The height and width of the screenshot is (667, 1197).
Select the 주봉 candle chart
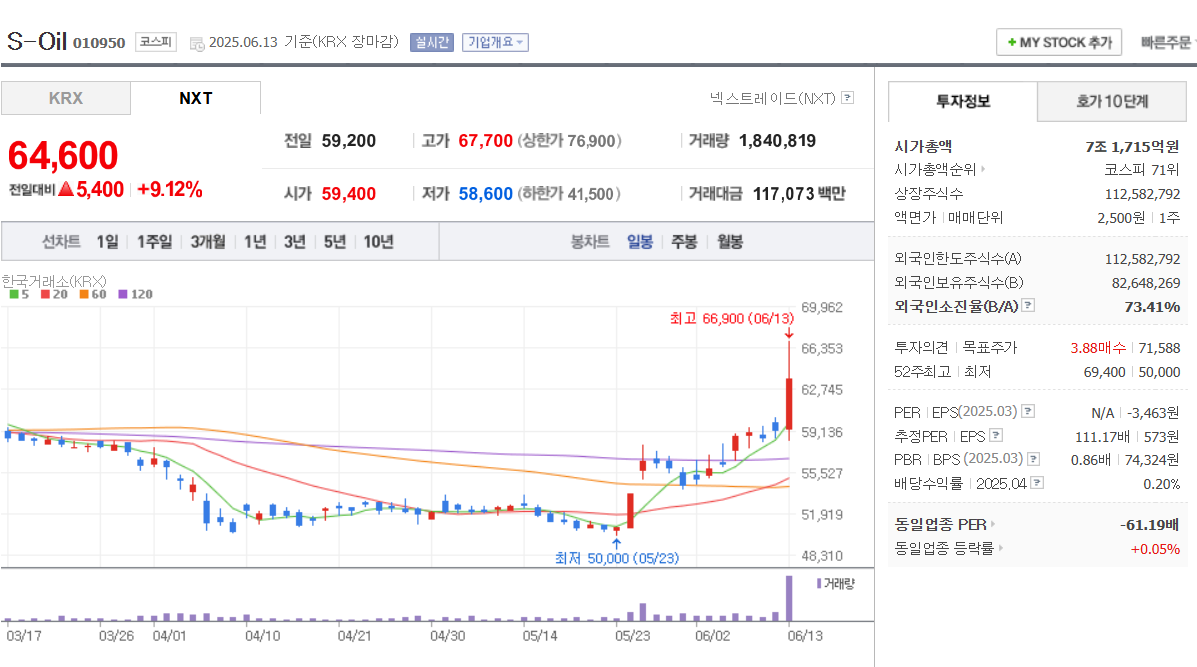(684, 242)
